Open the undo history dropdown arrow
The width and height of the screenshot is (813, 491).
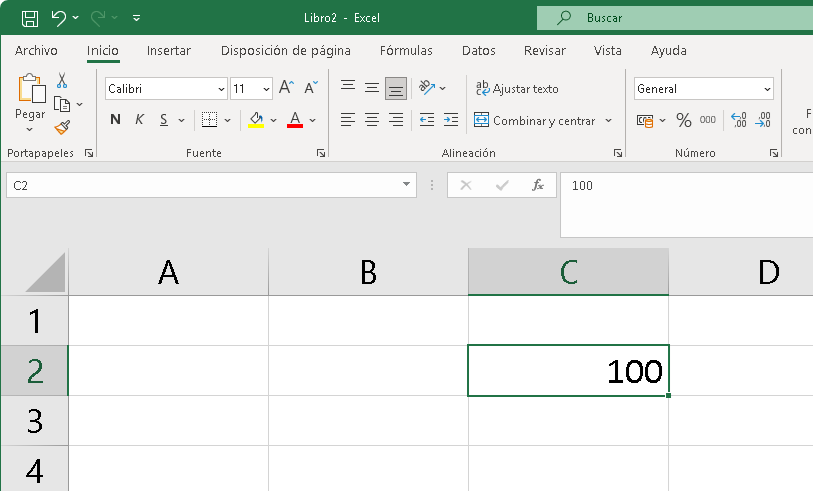[76, 18]
